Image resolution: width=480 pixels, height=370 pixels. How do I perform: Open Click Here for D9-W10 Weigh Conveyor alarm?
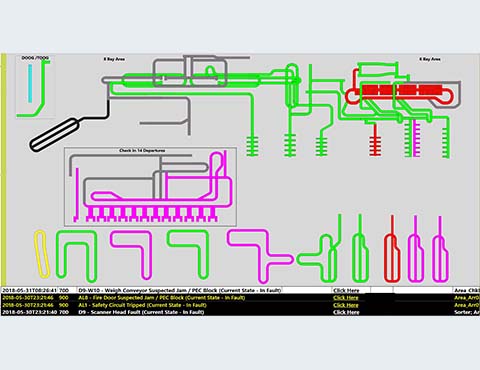pyautogui.click(x=346, y=290)
